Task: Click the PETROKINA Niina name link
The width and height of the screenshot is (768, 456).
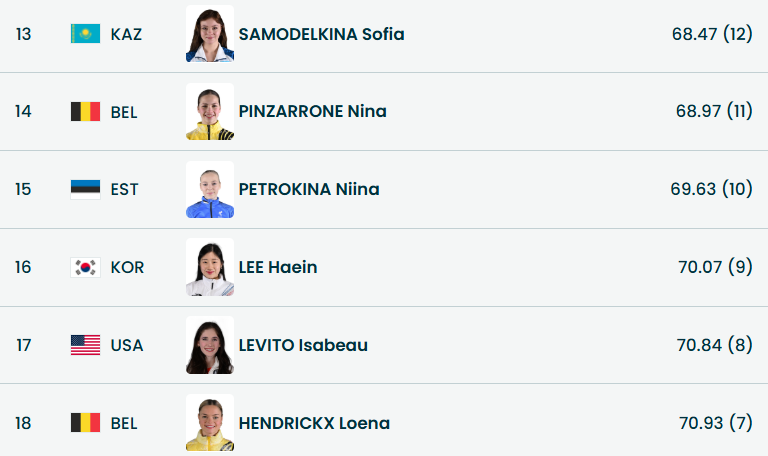Action: tap(309, 189)
